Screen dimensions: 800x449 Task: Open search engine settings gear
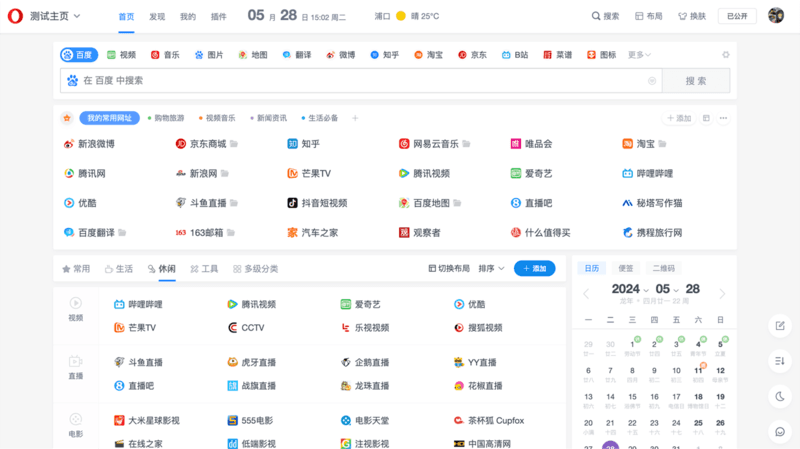pyautogui.click(x=726, y=55)
